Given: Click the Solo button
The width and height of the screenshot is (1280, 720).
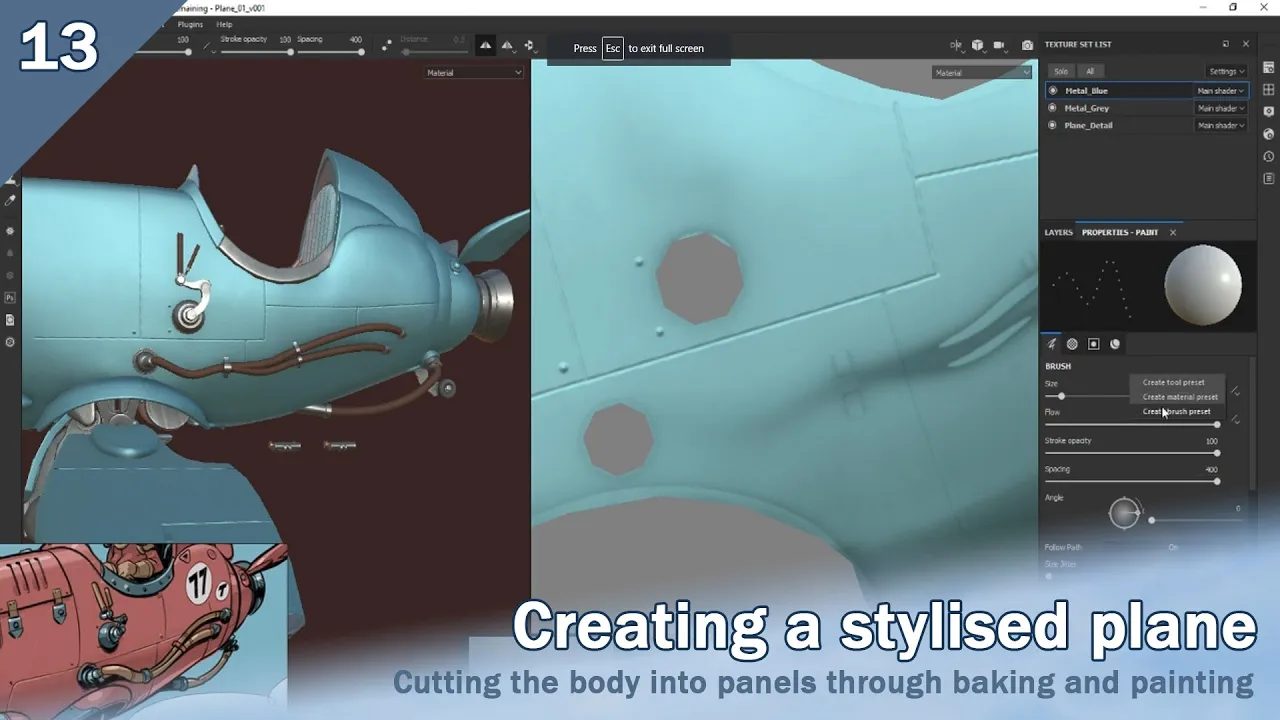Looking at the screenshot, I should 1060,71.
